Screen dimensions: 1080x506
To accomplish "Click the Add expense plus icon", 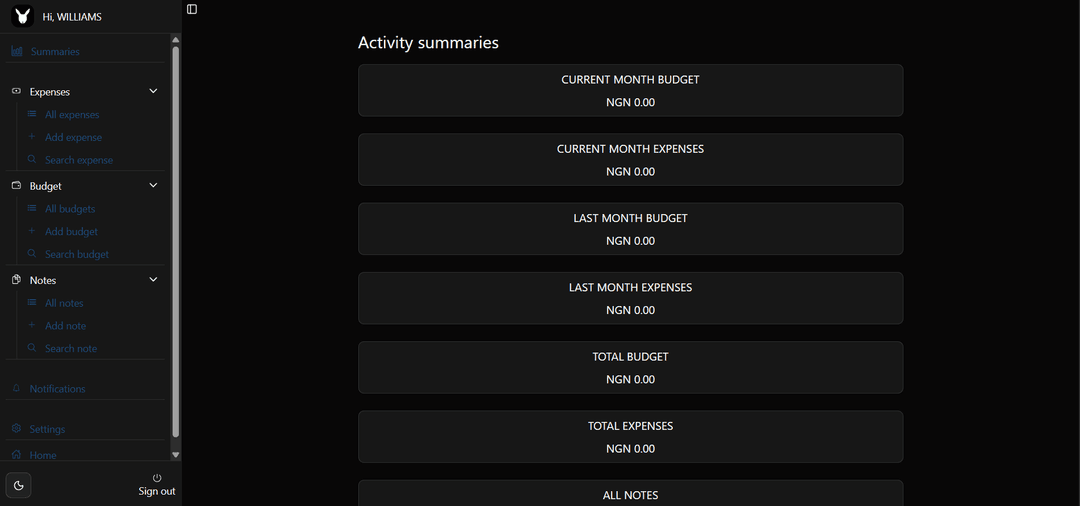I will tap(32, 137).
